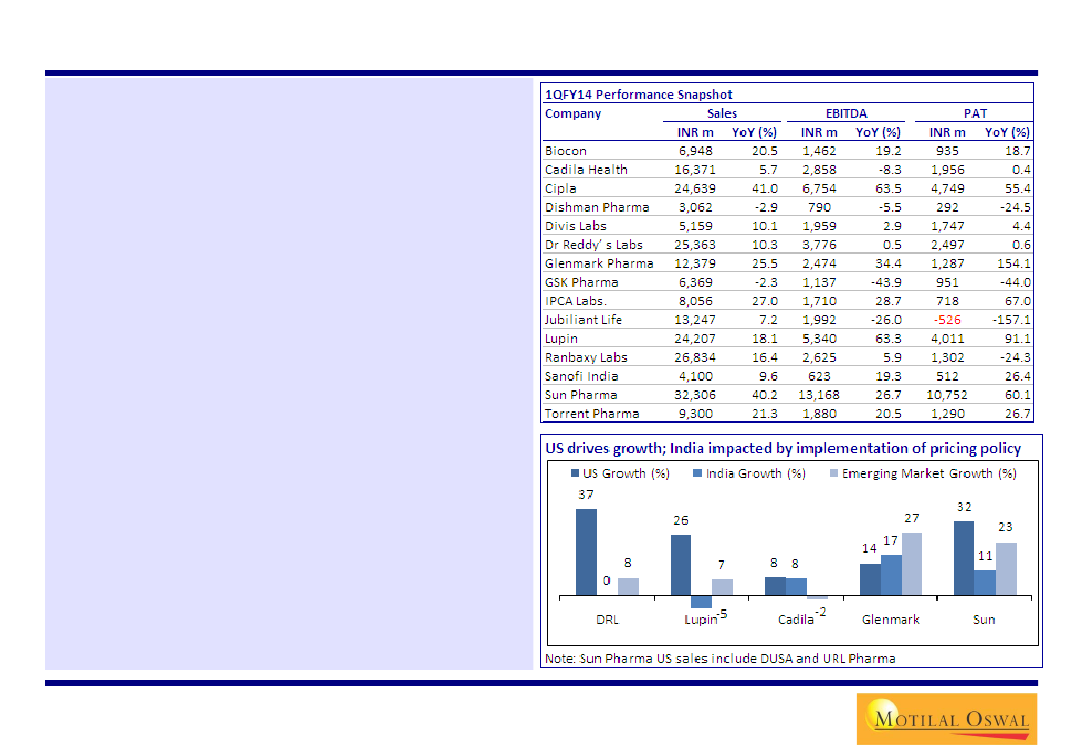Click Glenmark's Emerging Market bar labeled 27
Viewport: 1083px width, 750px height.
[912, 564]
